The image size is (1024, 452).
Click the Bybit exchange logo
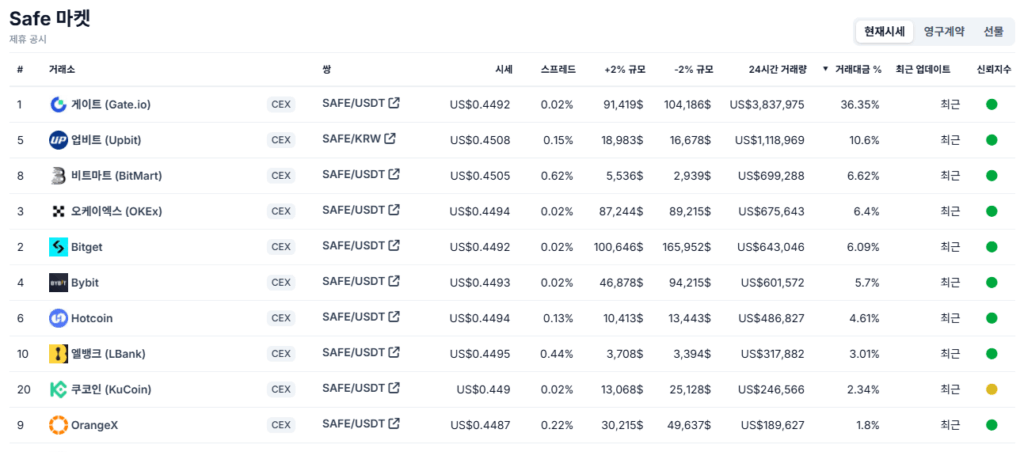(58, 283)
